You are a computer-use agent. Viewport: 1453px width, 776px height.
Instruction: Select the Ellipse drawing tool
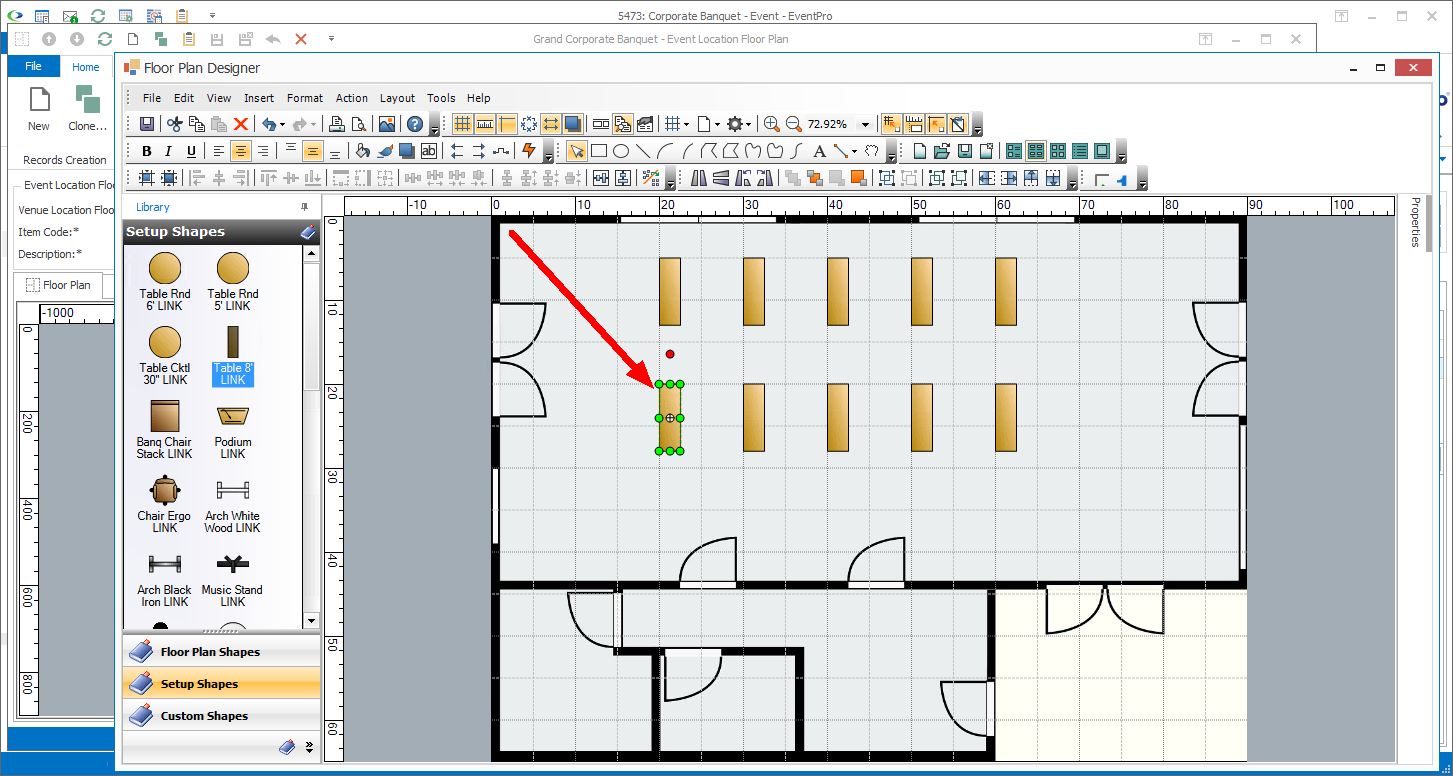tap(621, 151)
